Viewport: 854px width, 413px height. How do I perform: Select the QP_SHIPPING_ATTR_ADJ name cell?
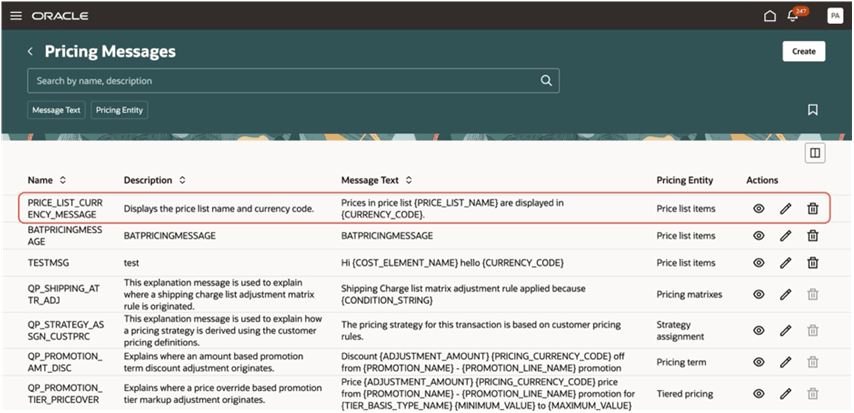tap(66, 294)
